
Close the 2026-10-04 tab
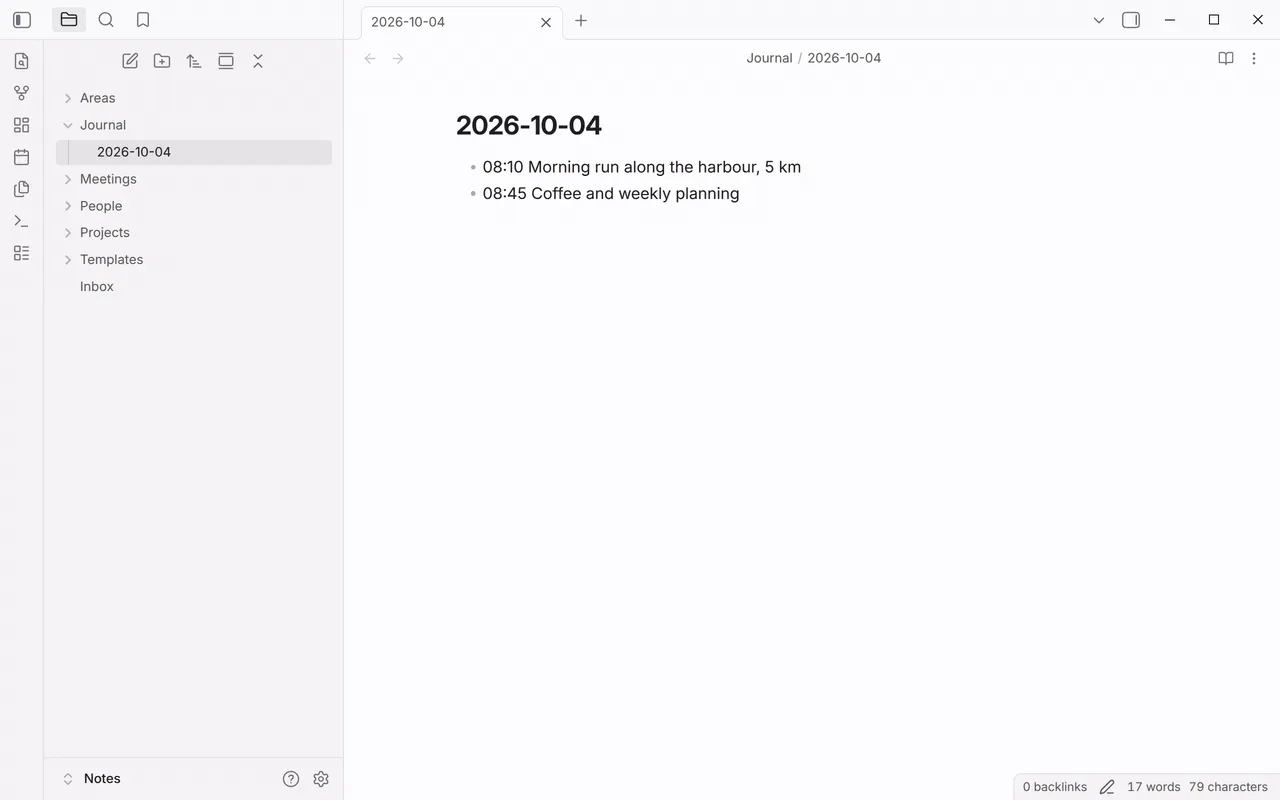coord(546,22)
